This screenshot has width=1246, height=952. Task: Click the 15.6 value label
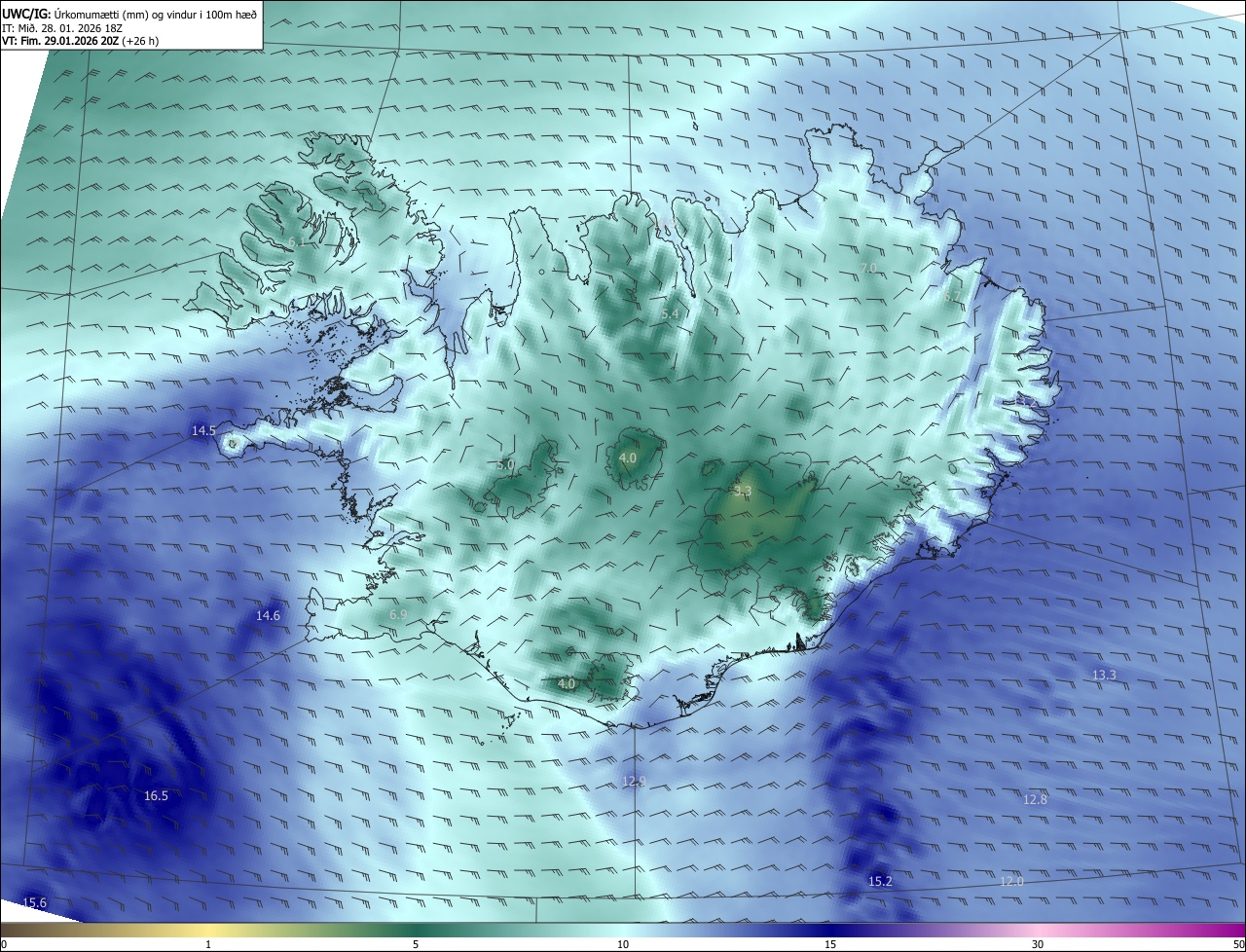coord(34,902)
